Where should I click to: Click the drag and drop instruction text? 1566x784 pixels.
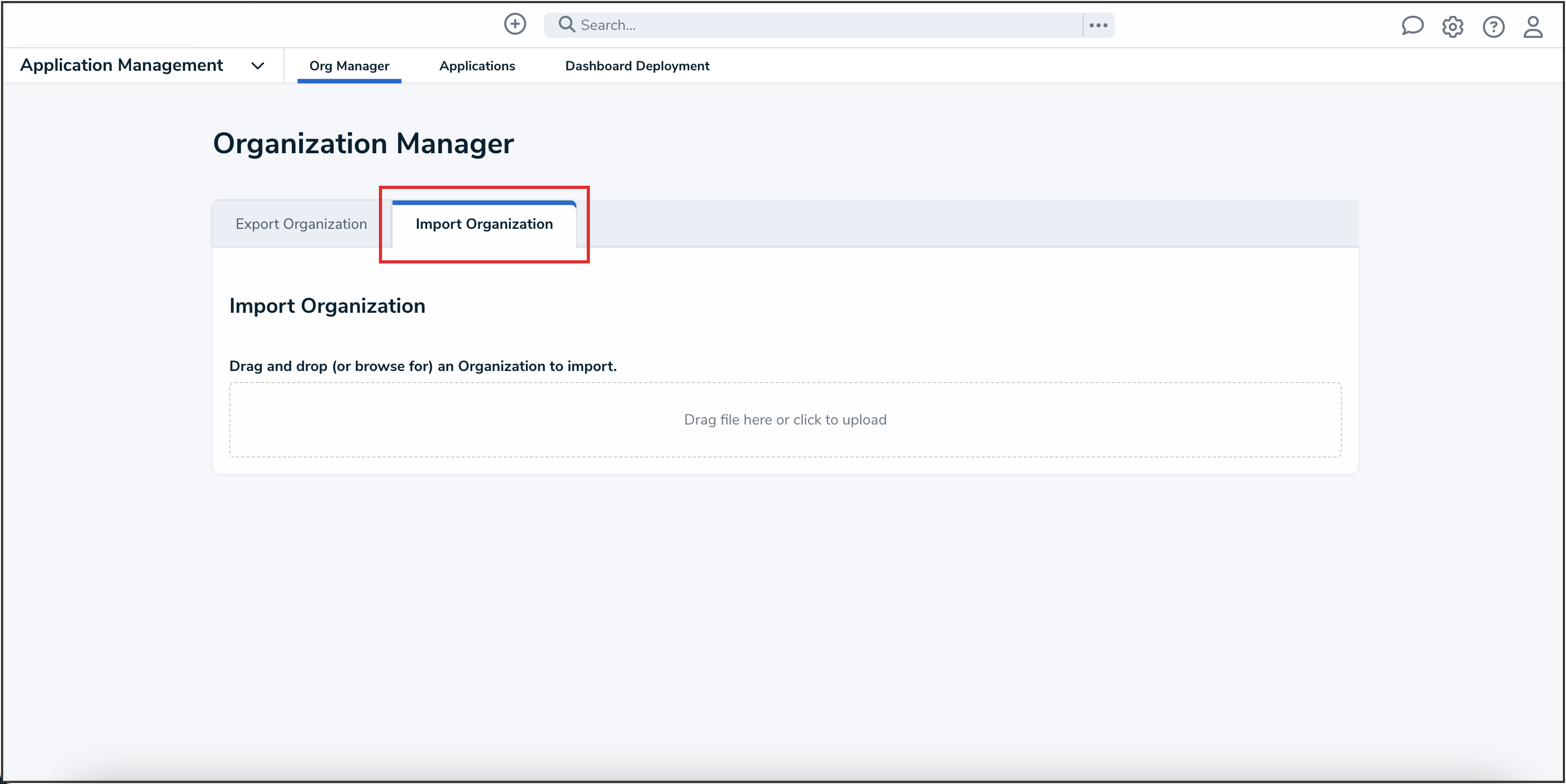coord(423,366)
